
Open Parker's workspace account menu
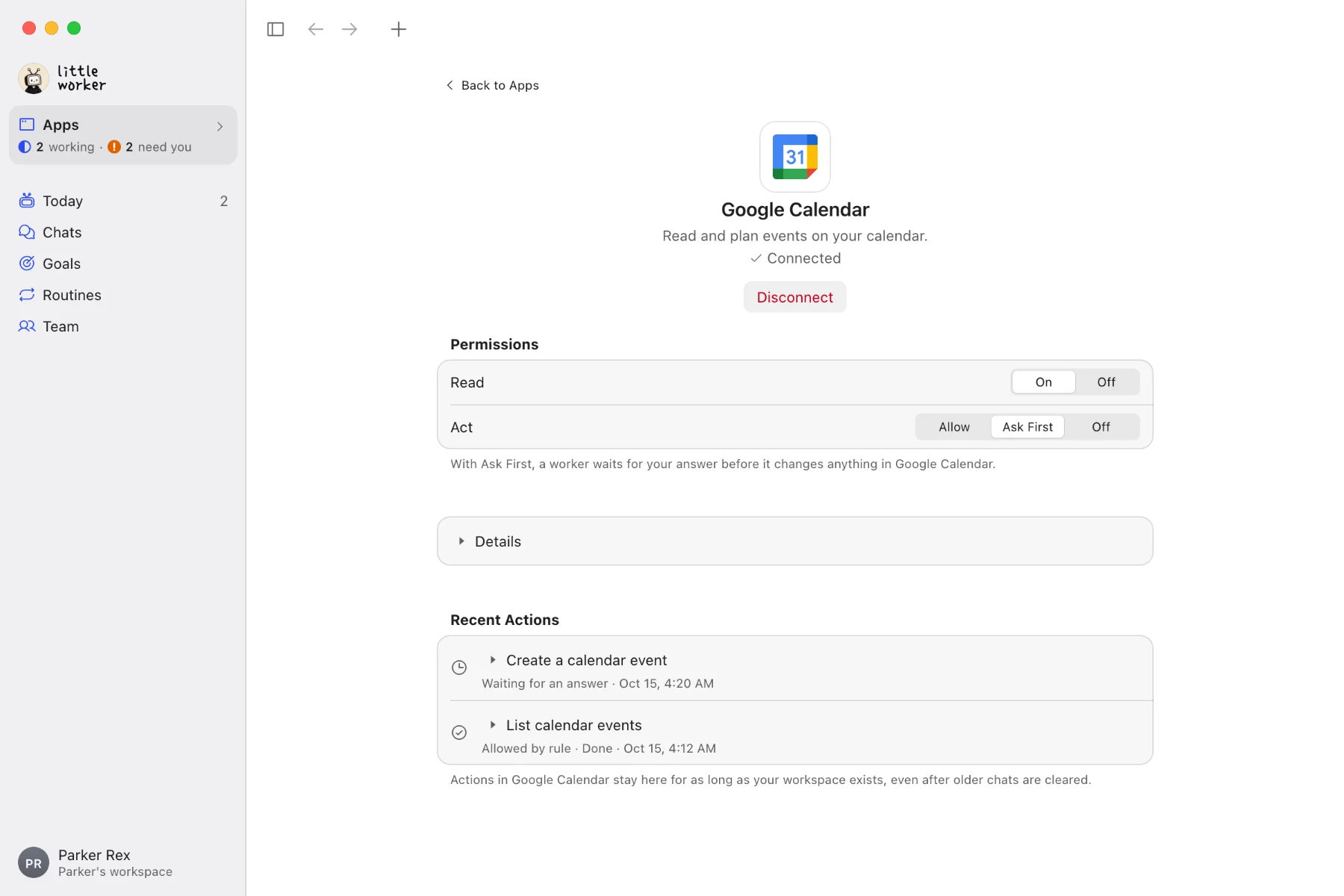tap(96, 862)
